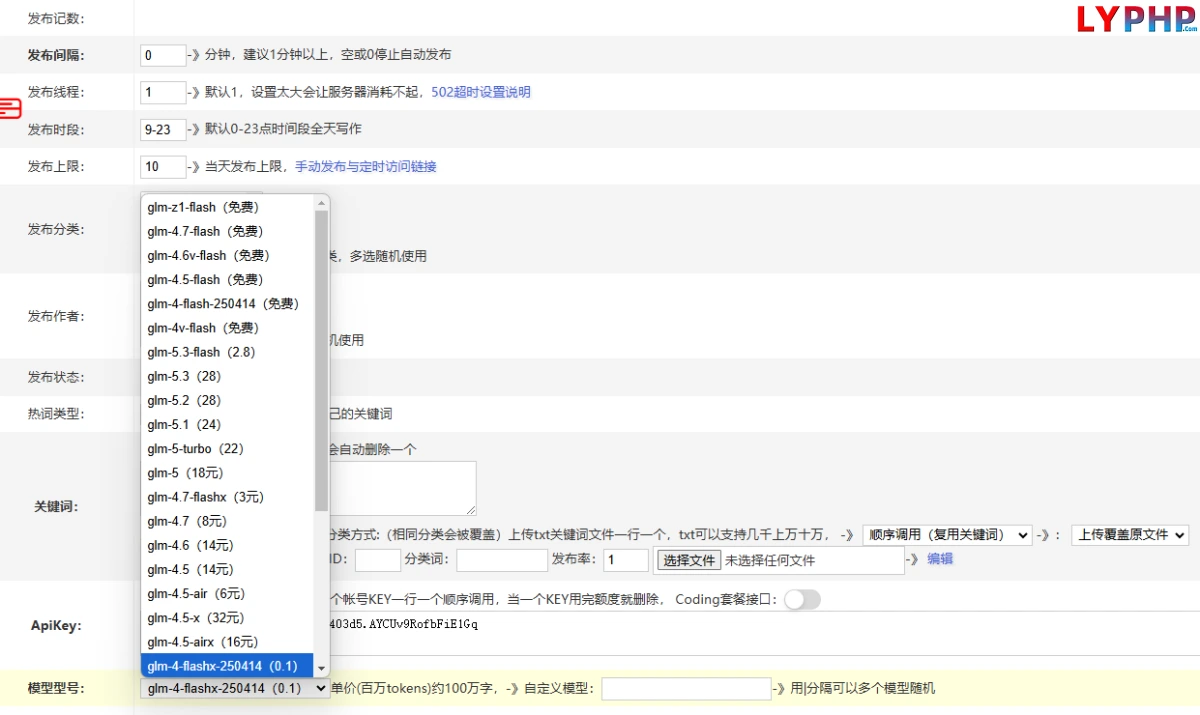This screenshot has width=1200, height=715.
Task: Toggle the Coding套餐接口 switch
Action: pyautogui.click(x=802, y=599)
